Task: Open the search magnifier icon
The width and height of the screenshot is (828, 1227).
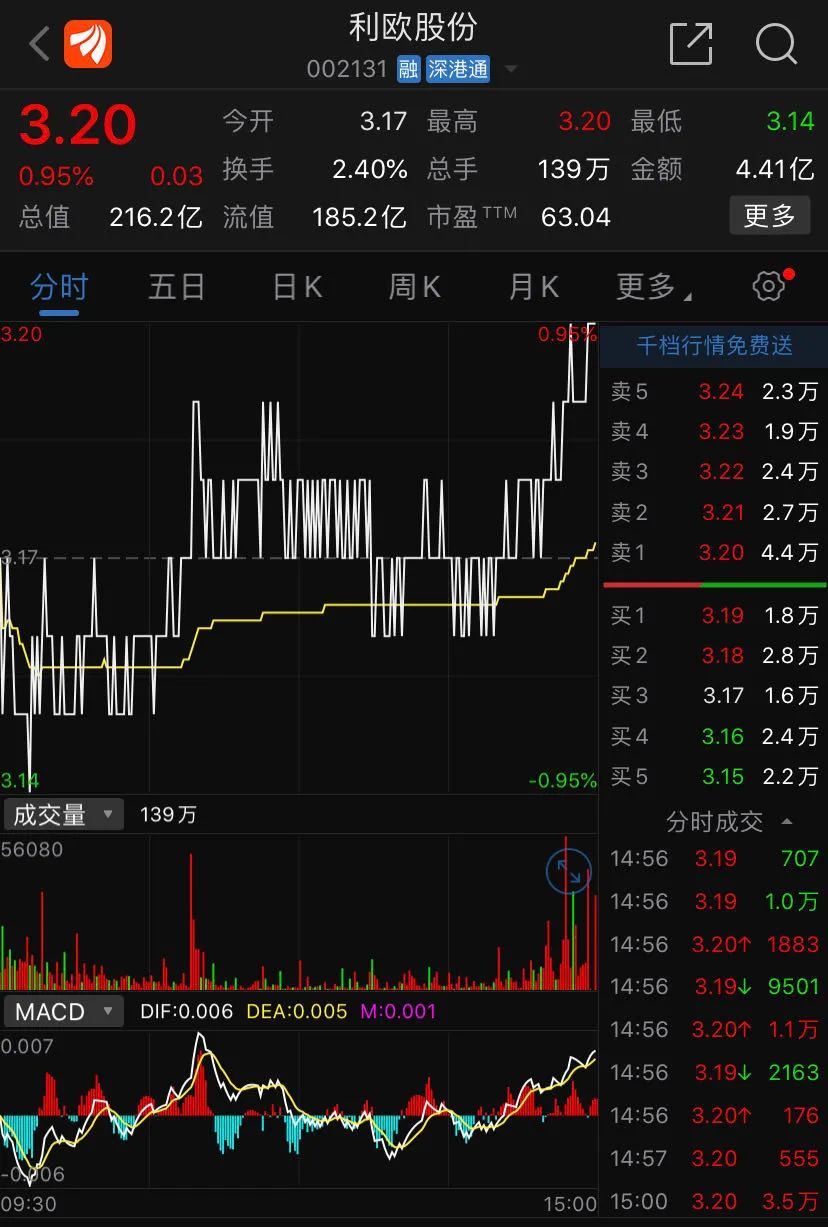Action: [x=776, y=44]
